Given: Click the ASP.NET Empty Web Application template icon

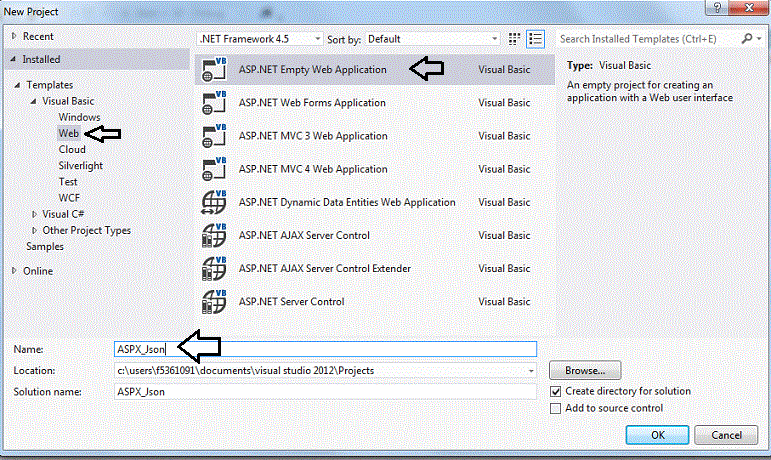Looking at the screenshot, I should tap(214, 69).
